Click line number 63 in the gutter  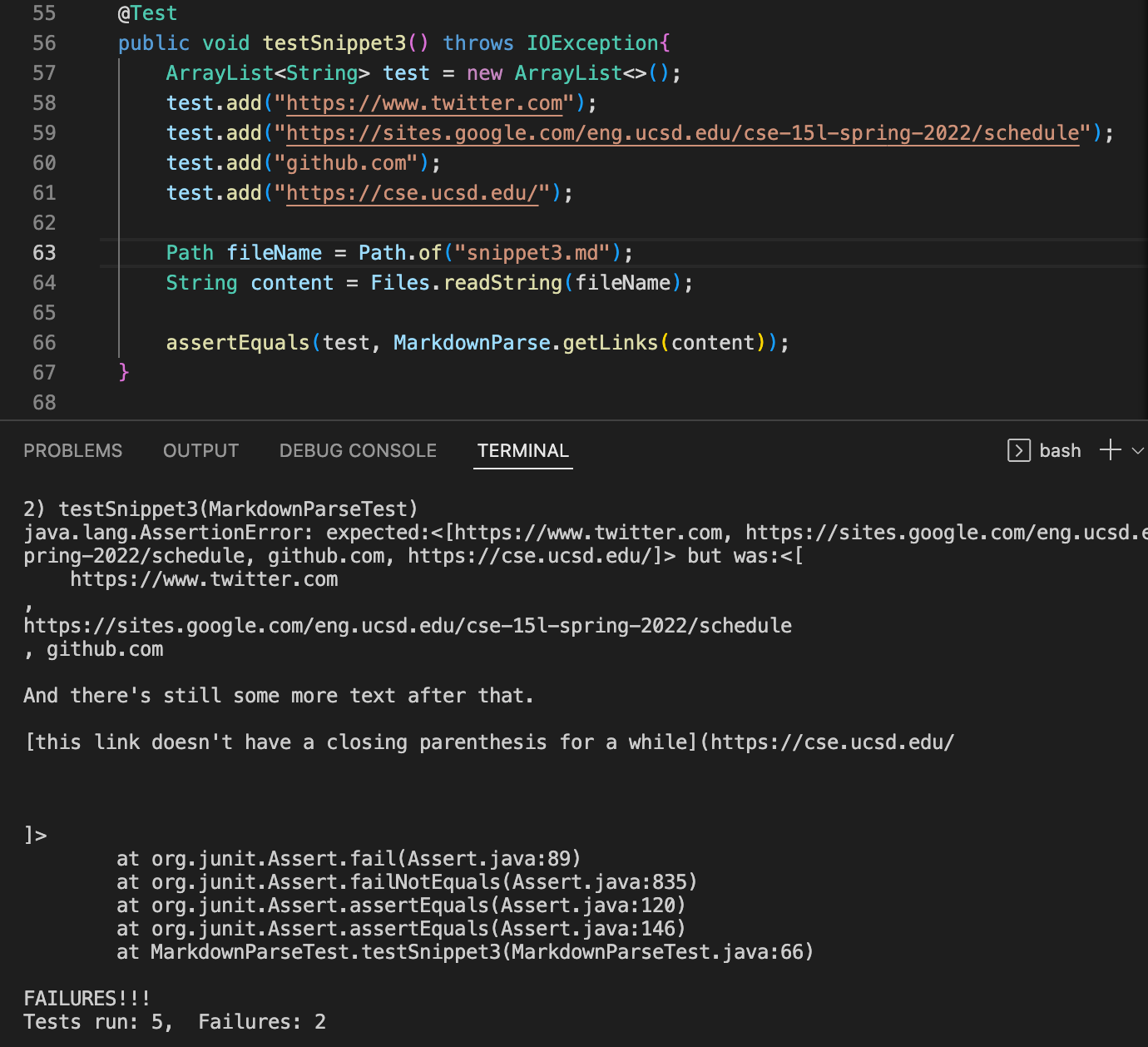tap(44, 253)
